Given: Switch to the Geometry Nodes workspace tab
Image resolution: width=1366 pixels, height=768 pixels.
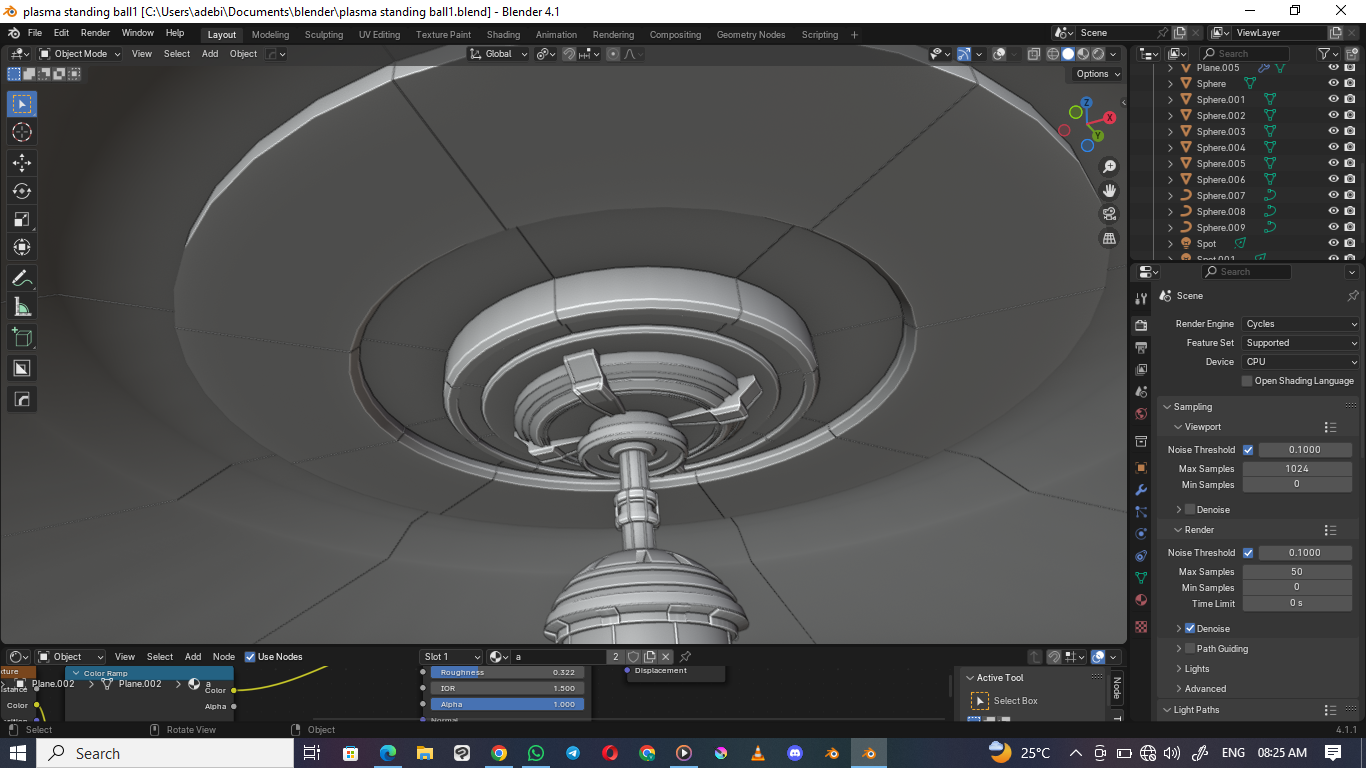Looking at the screenshot, I should pos(751,34).
